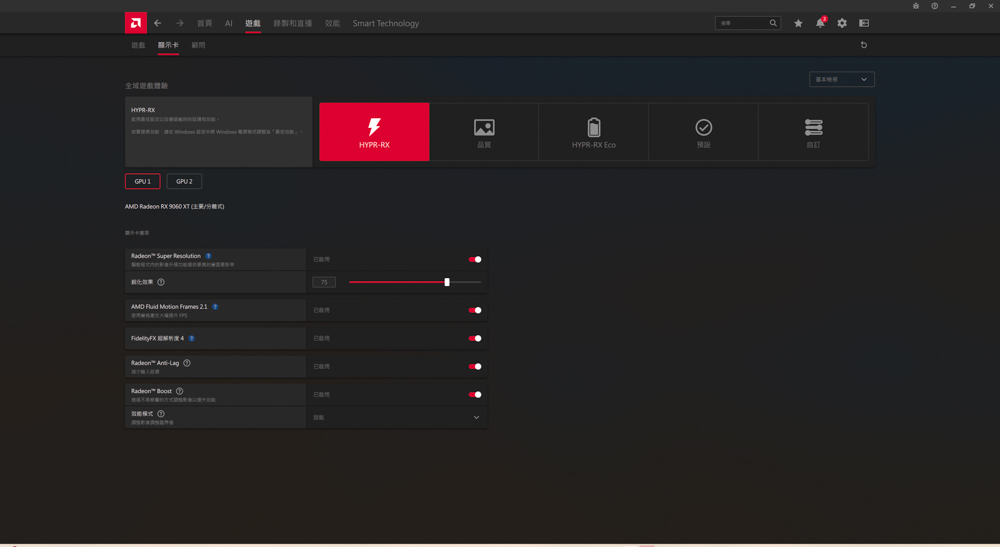
Task: Select the GPU 2 button
Action: coord(184,181)
